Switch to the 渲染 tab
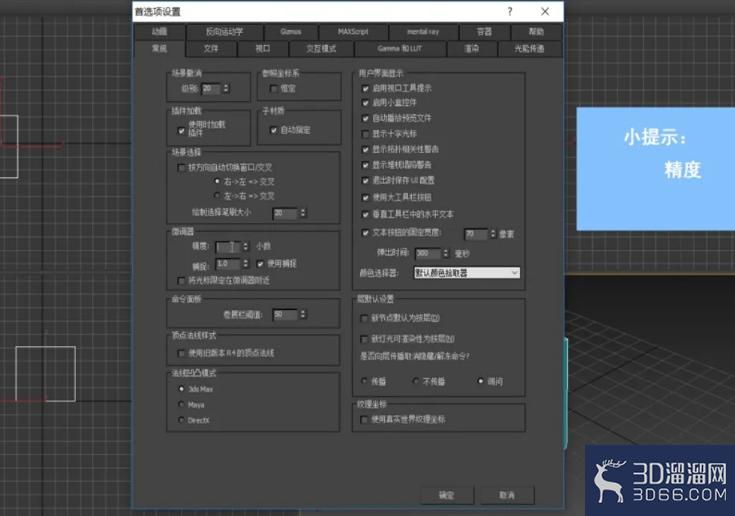 [x=472, y=49]
